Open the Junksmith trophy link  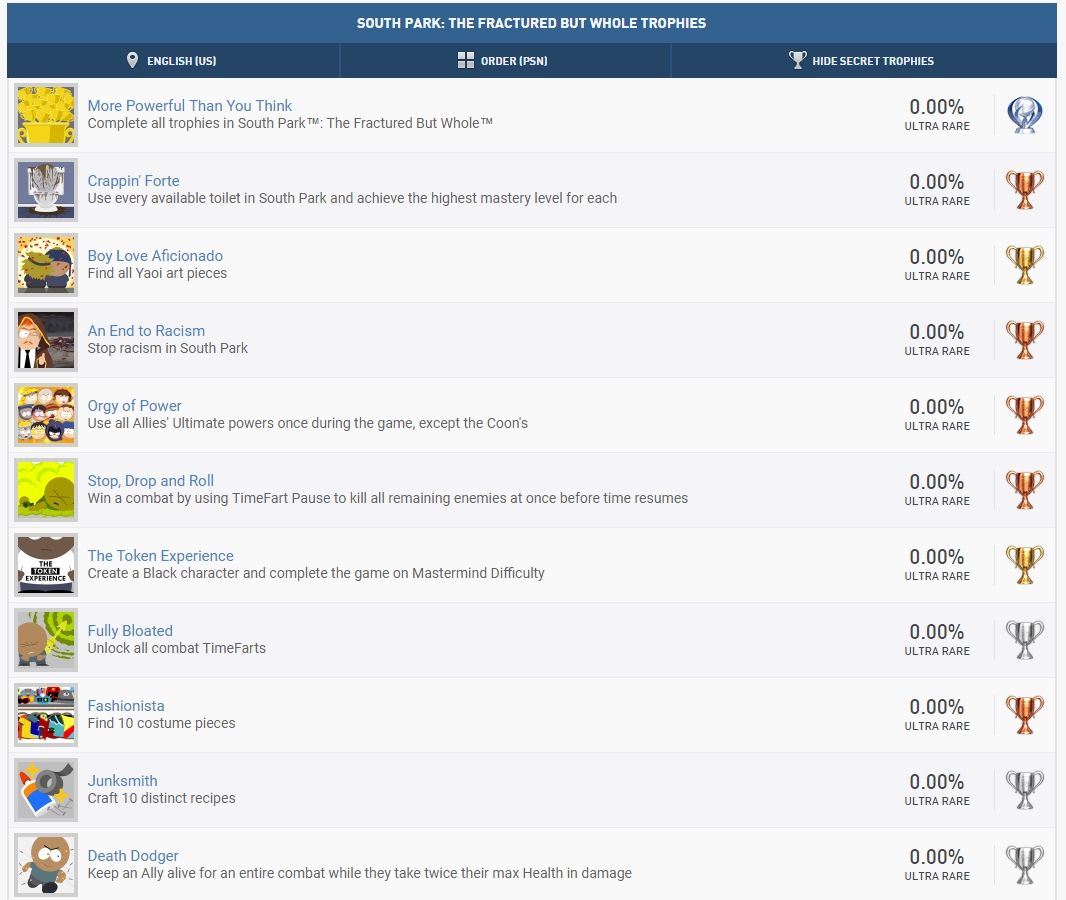[122, 780]
